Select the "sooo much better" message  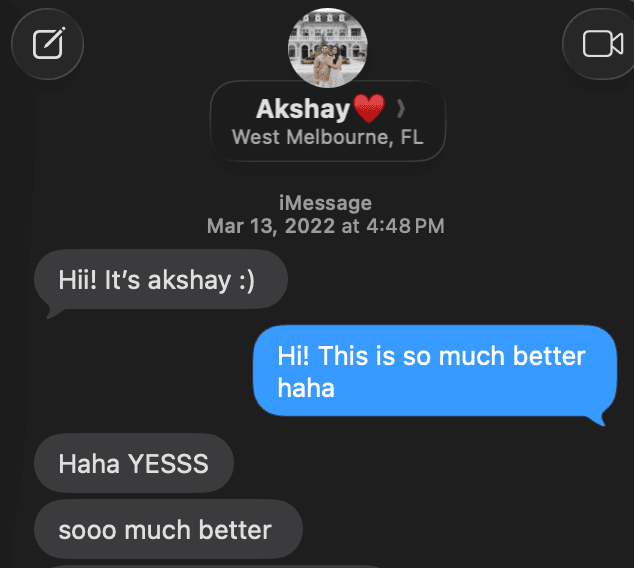tap(168, 530)
